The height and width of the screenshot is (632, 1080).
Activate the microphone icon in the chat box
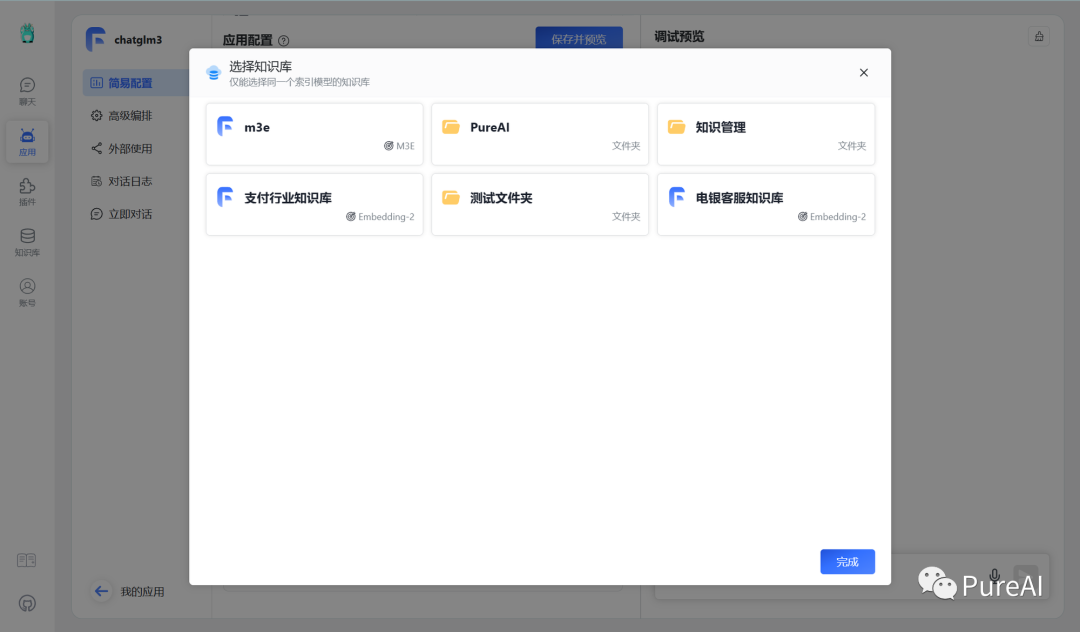coord(994,574)
